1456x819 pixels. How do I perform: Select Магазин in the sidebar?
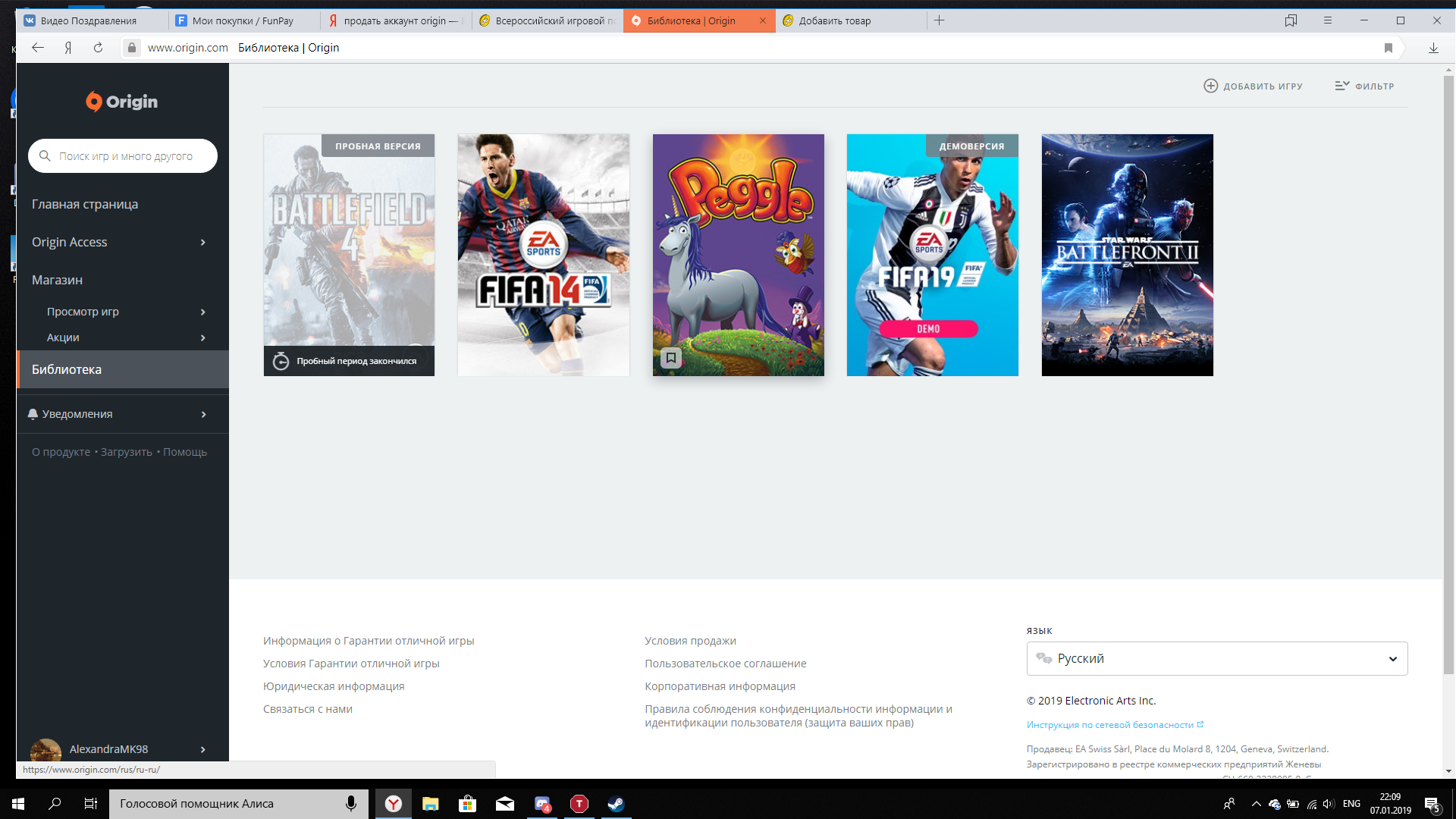coord(57,280)
